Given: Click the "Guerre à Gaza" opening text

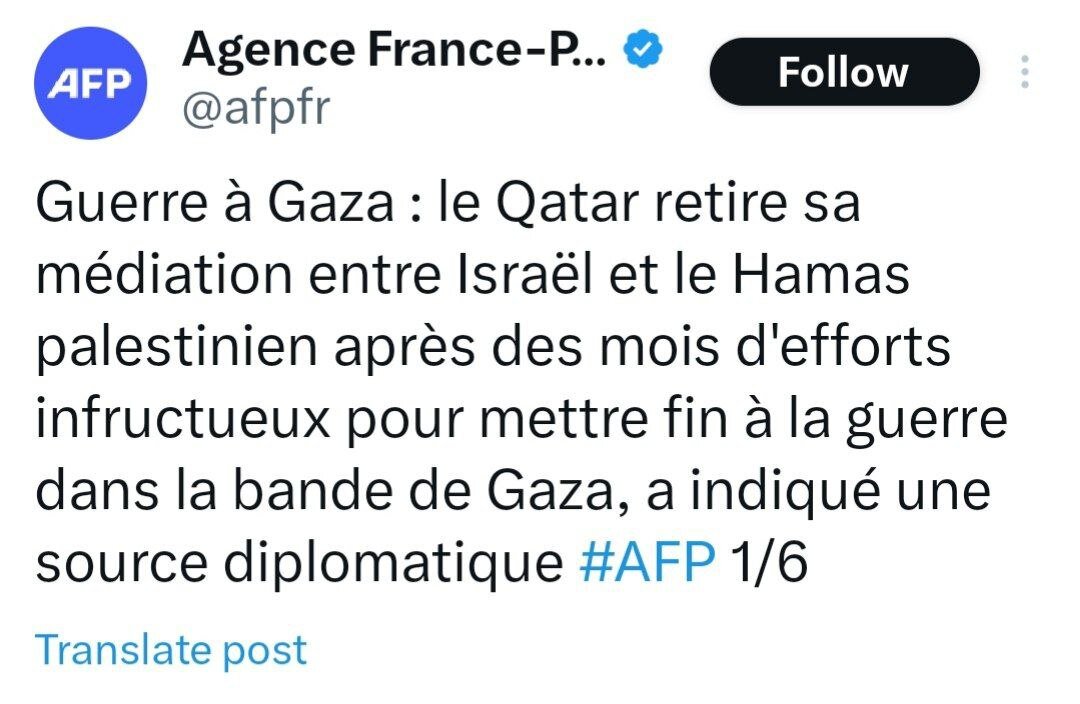Looking at the screenshot, I should [x=214, y=207].
